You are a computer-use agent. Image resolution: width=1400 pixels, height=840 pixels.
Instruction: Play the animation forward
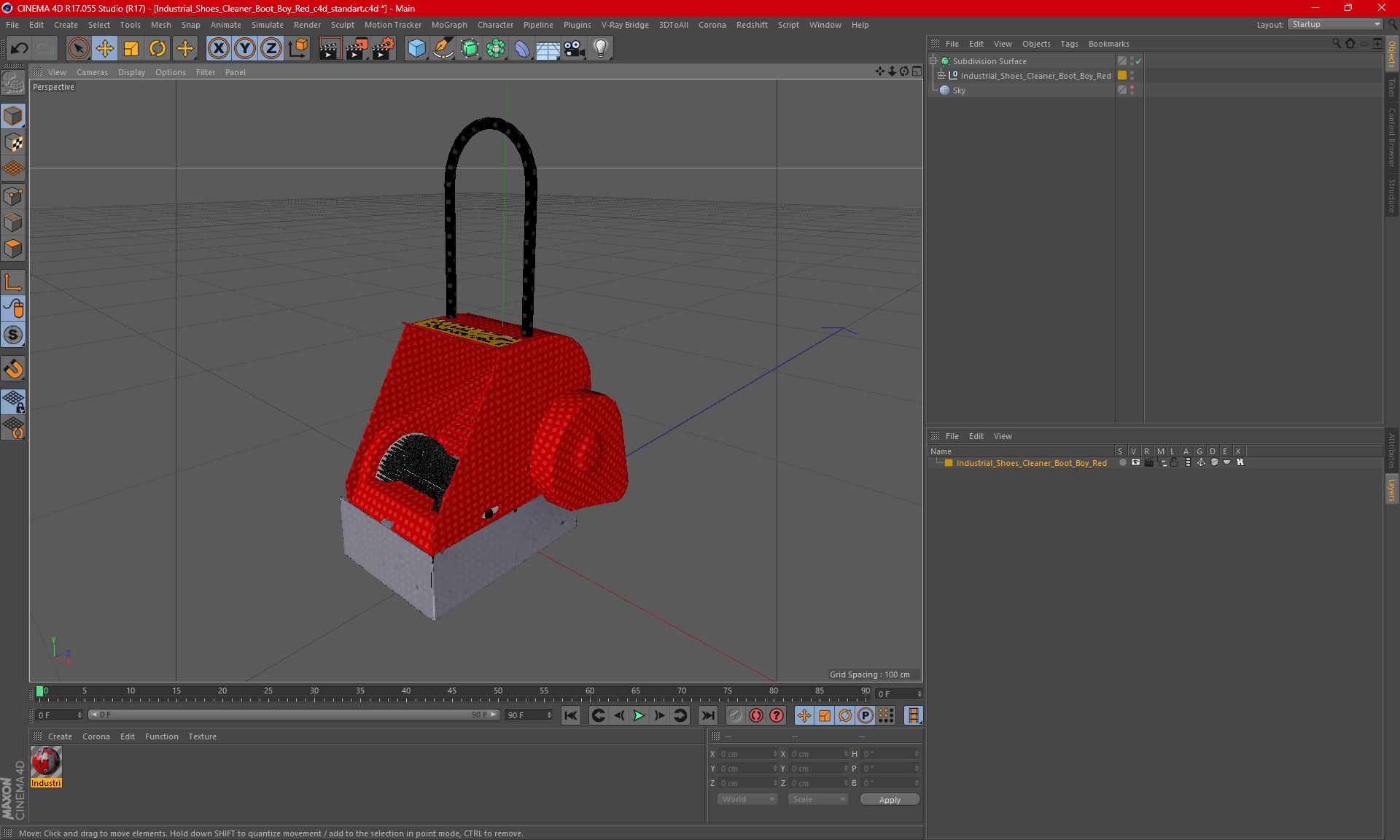coord(639,715)
